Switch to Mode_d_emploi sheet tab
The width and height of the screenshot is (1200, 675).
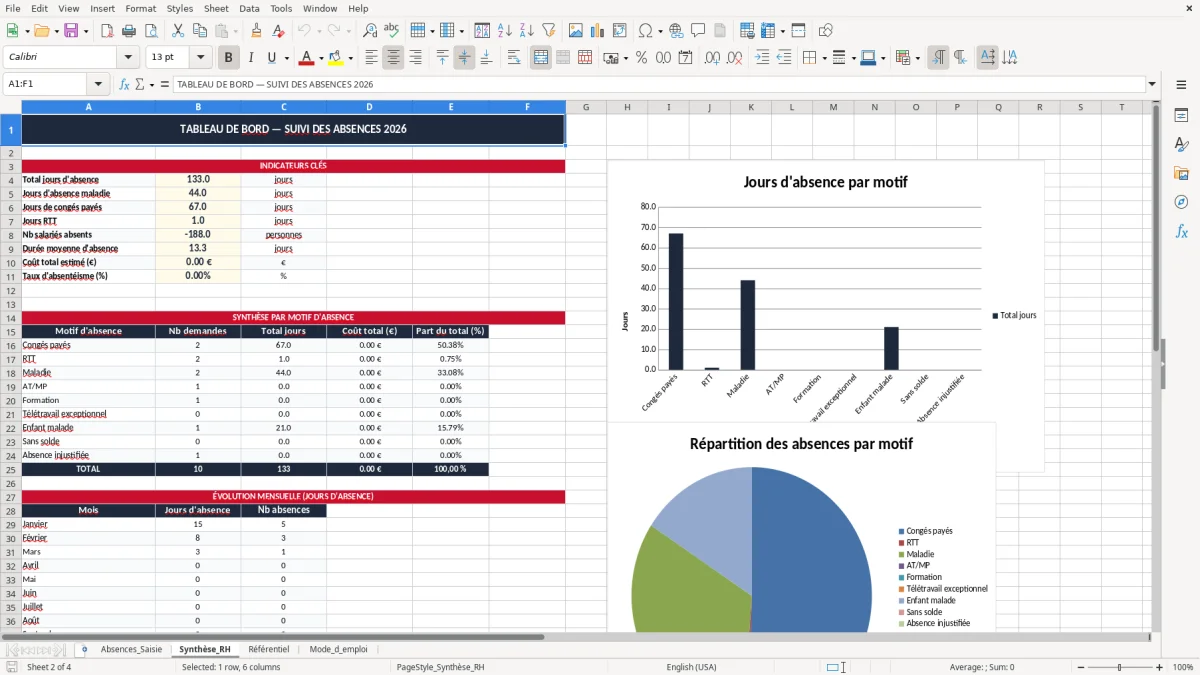click(x=338, y=649)
